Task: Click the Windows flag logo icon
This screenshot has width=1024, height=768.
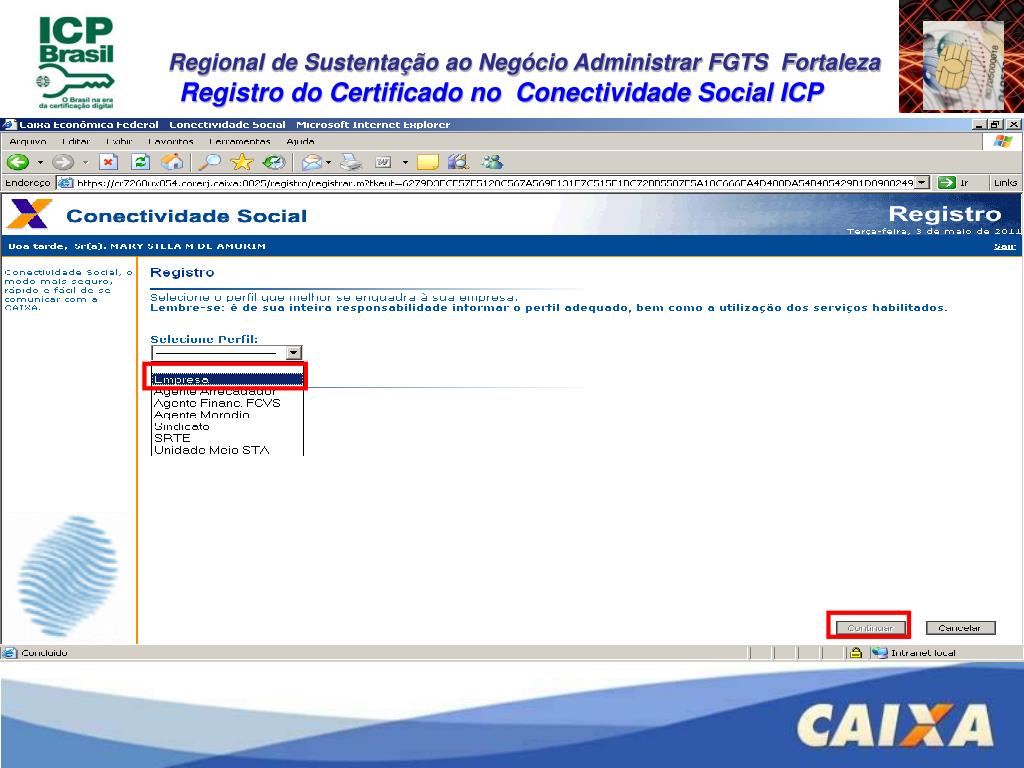Action: coord(1002,141)
